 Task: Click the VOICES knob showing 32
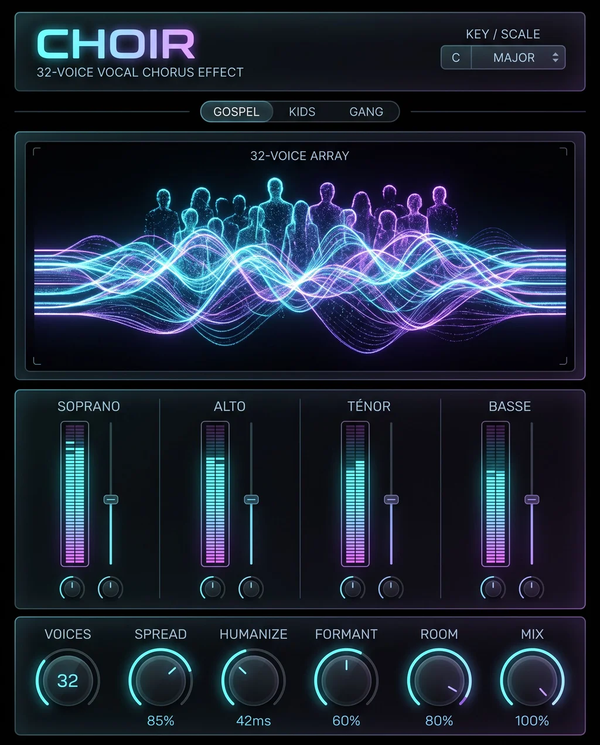(x=67, y=680)
